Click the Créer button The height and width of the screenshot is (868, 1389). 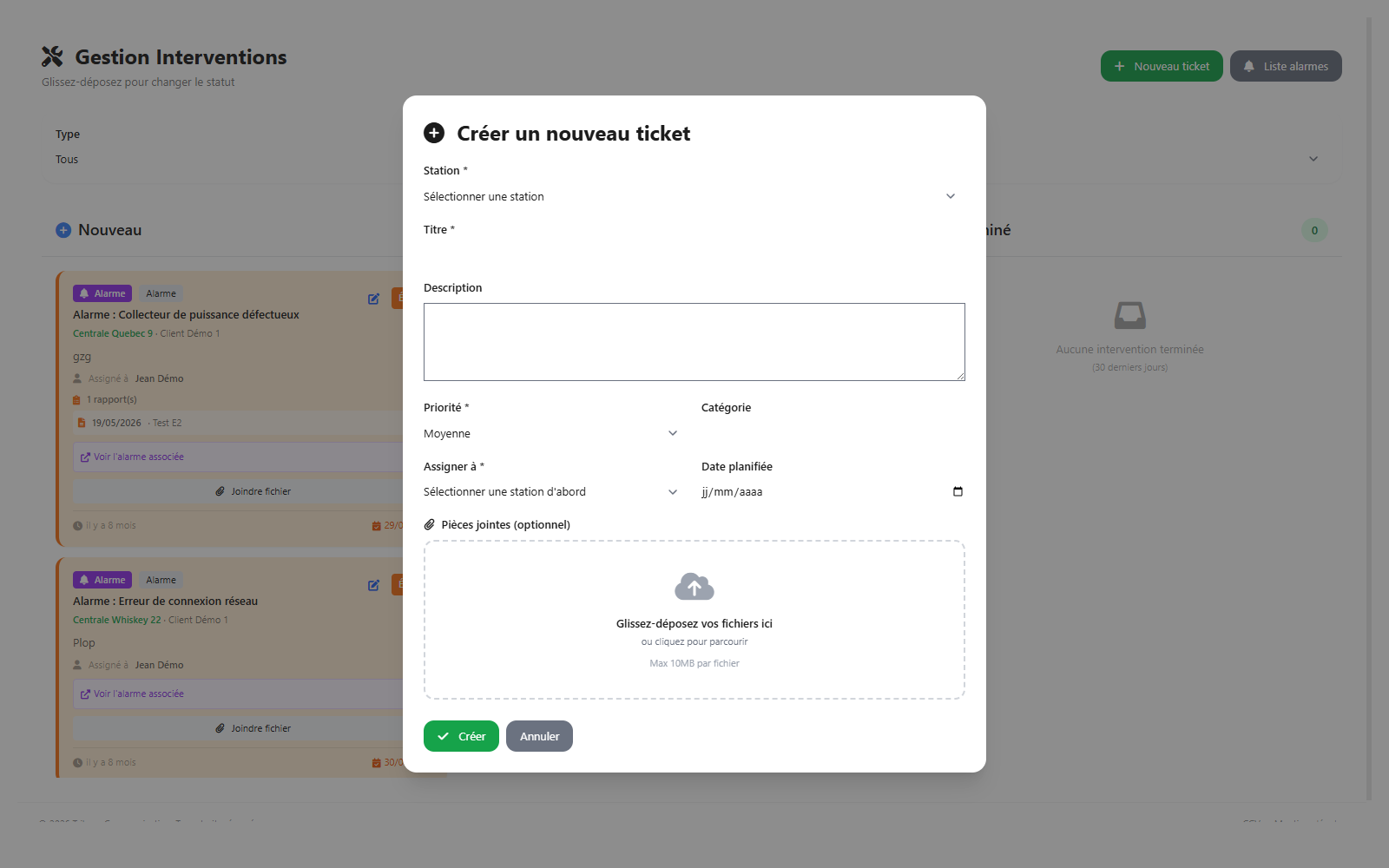click(x=461, y=736)
